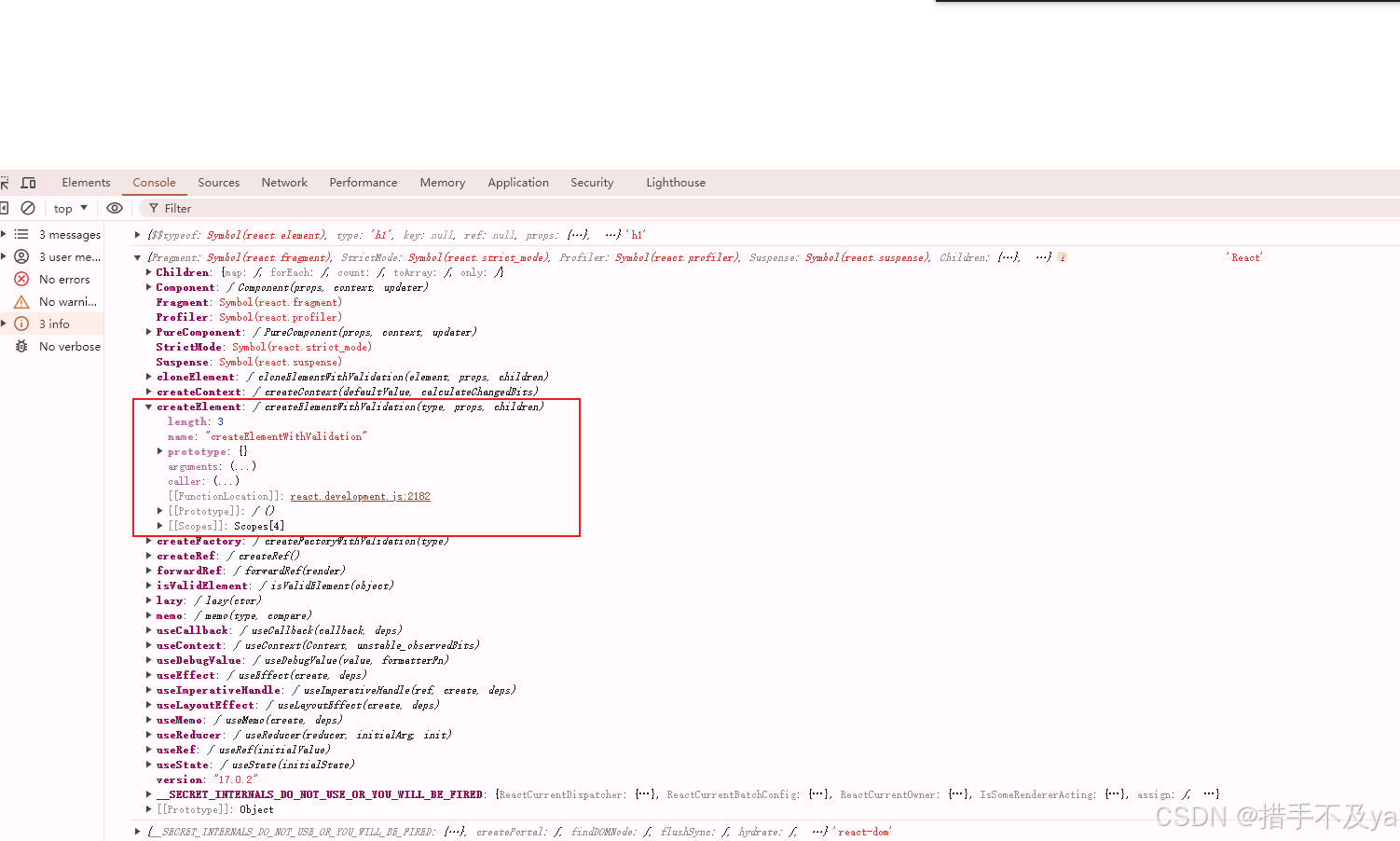The image size is (1400, 841).
Task: Expand the memo property
Action: 149,615
